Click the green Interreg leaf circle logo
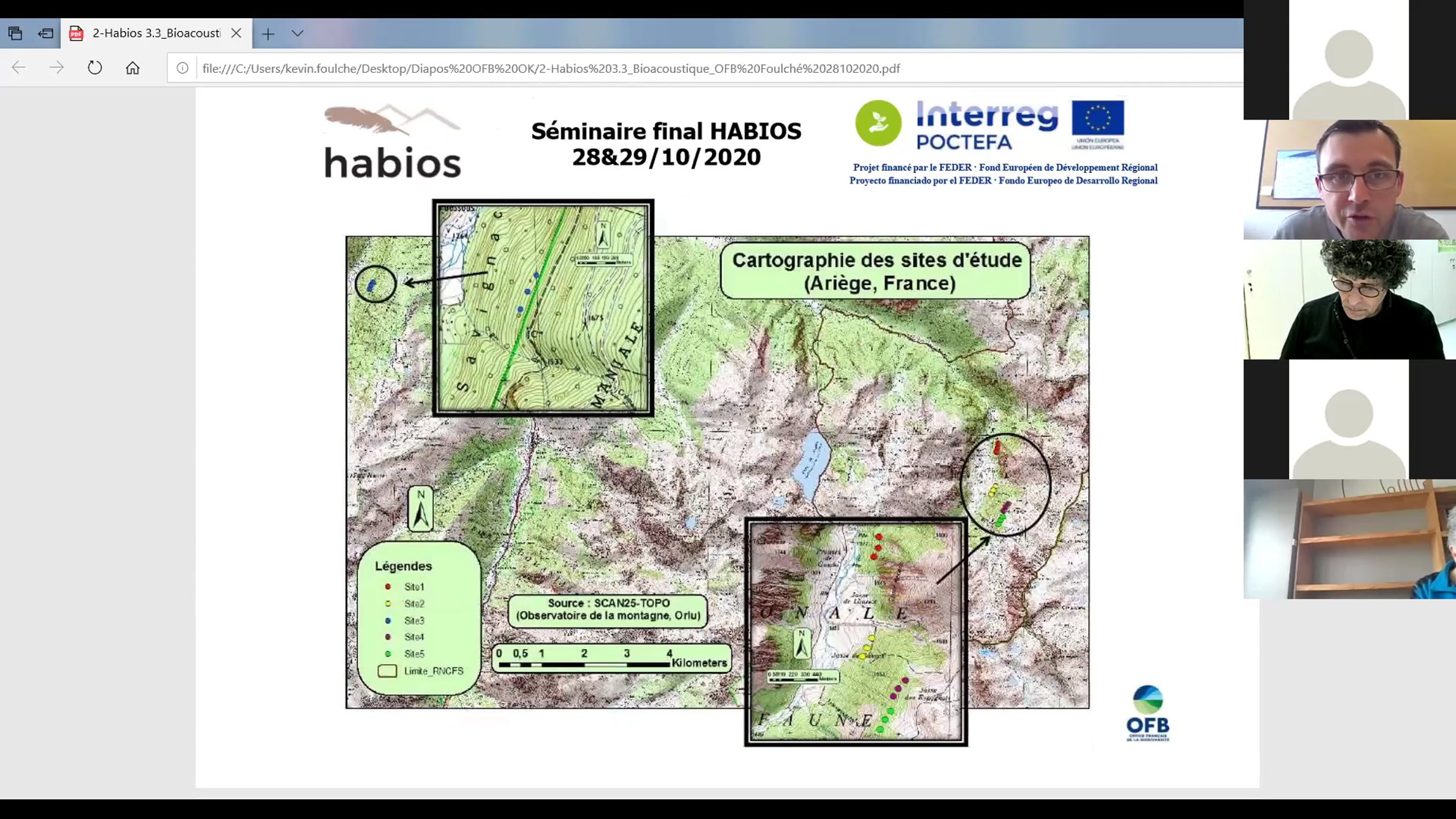This screenshot has height=819, width=1456. (878, 123)
